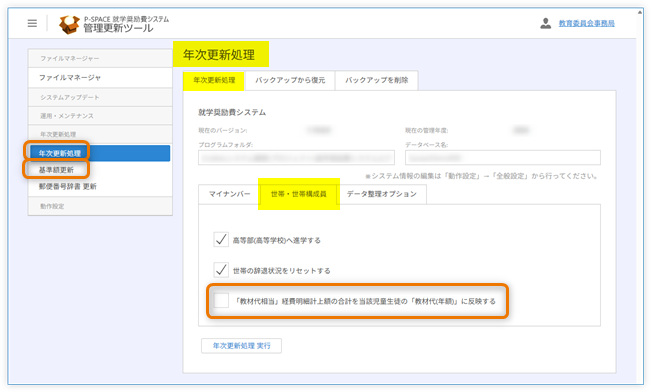Open the データ整理オプション sub-tab
The width and height of the screenshot is (651, 392).
click(x=382, y=194)
